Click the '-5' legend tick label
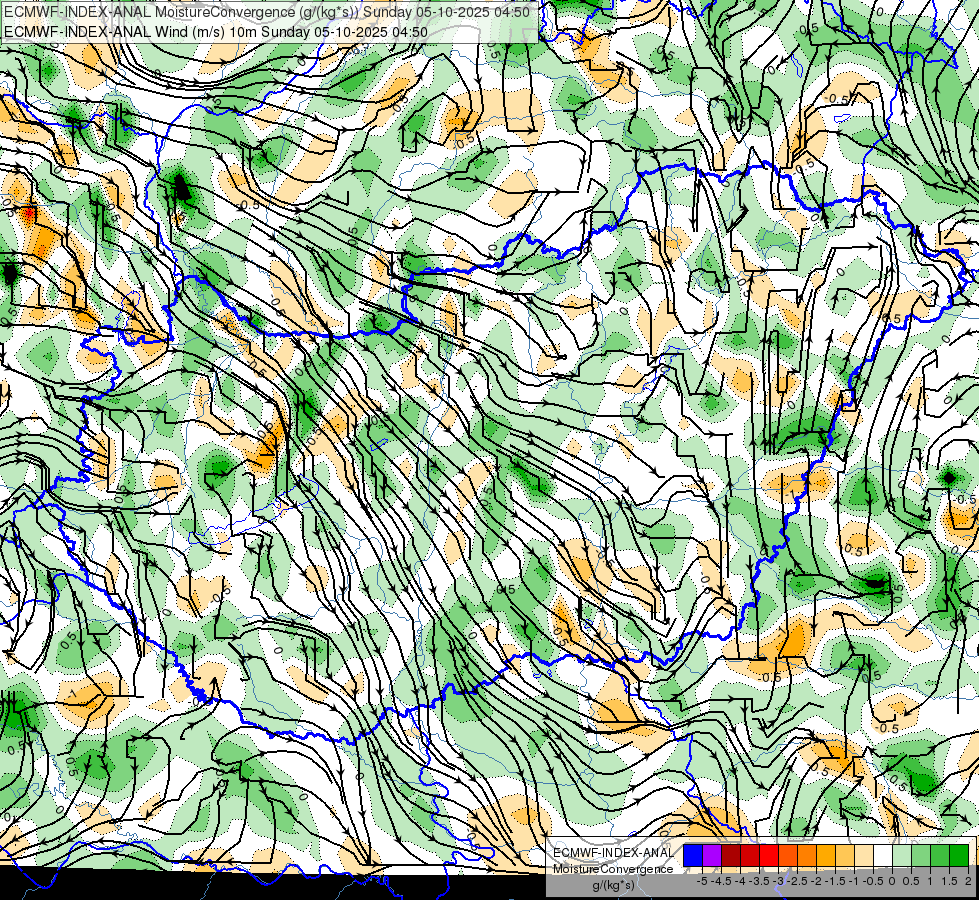979x900 pixels. click(x=702, y=881)
